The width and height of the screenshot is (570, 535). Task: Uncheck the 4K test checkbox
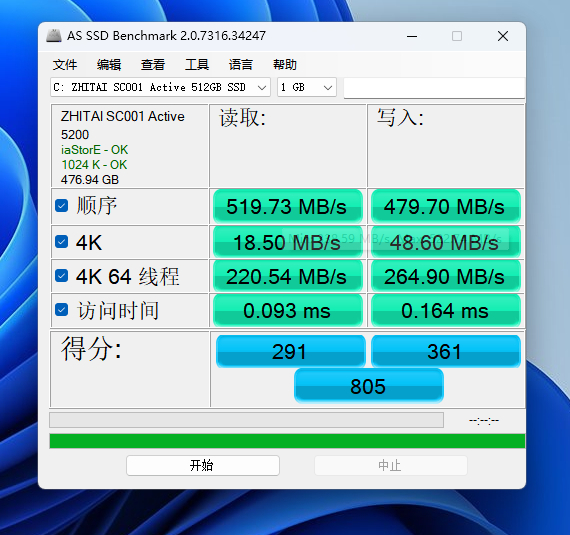tap(61, 241)
